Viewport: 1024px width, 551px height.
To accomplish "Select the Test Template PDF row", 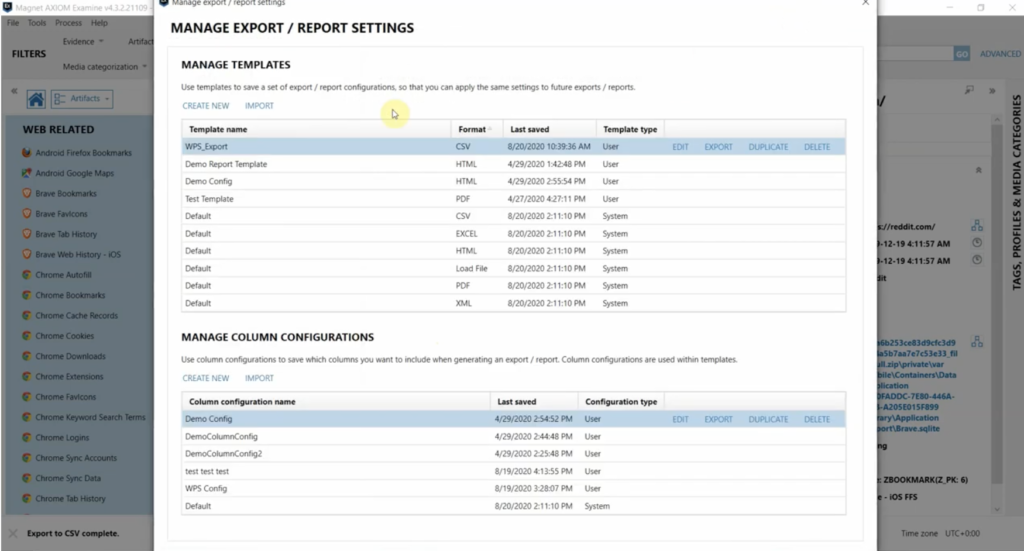I will coord(513,198).
